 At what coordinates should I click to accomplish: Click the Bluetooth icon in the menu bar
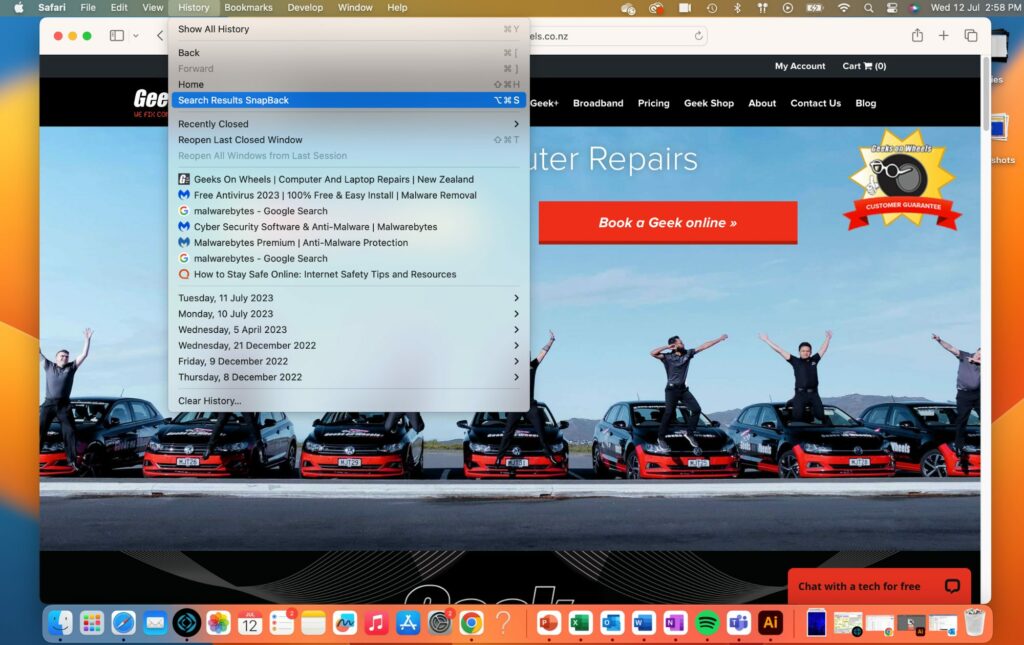click(735, 7)
